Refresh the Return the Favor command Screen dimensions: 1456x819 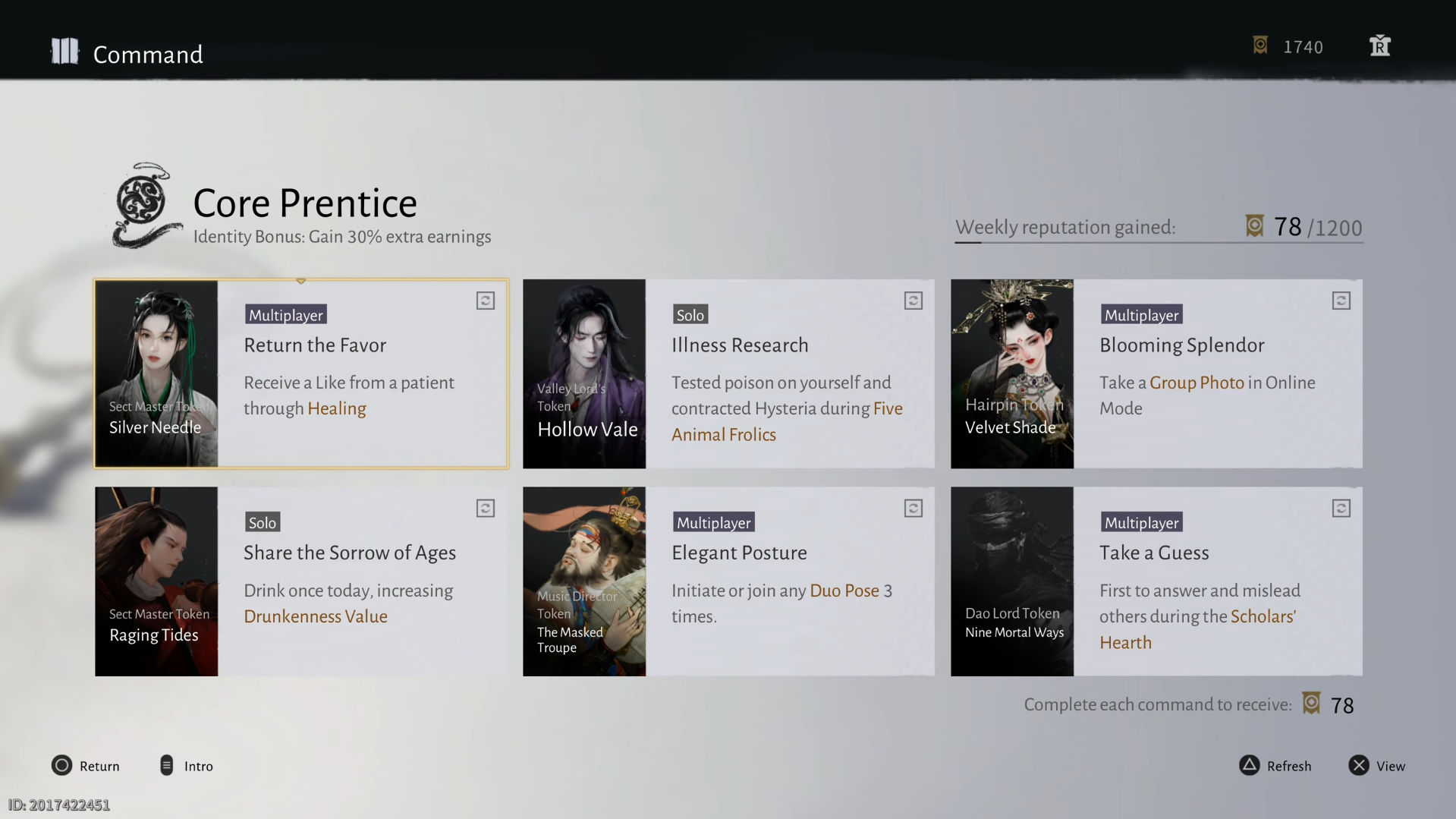click(486, 301)
